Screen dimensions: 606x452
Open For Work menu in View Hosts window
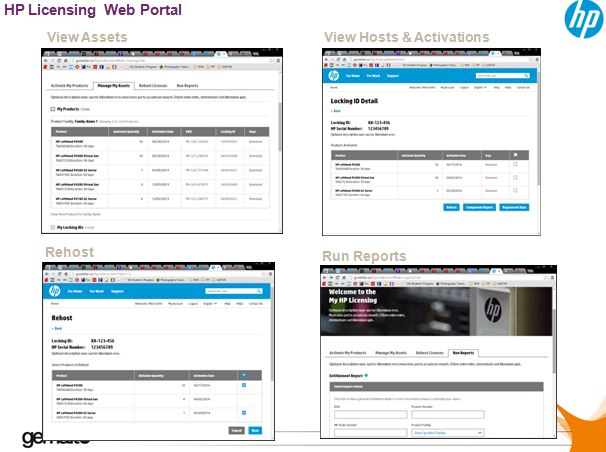pos(373,76)
